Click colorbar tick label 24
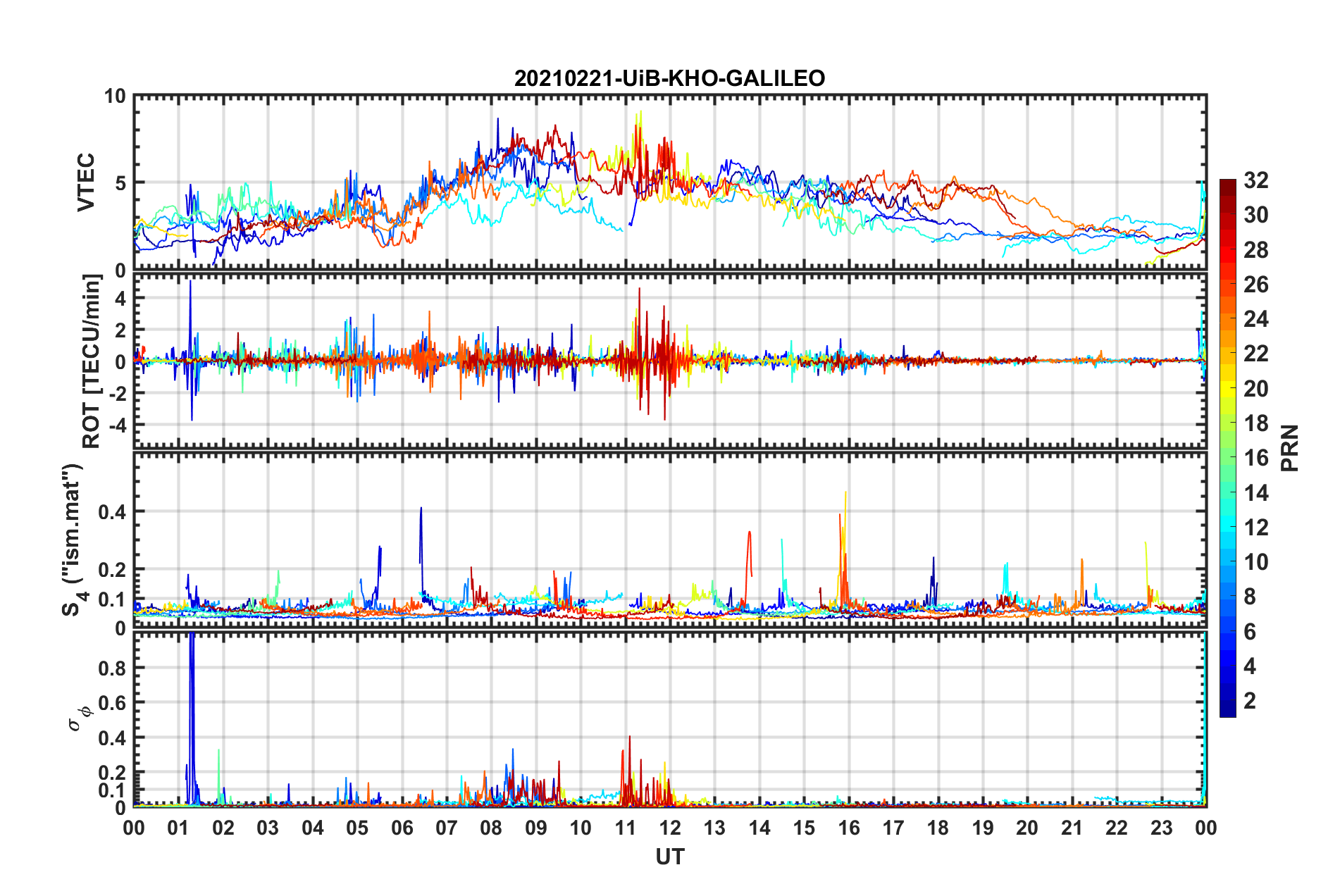The height and width of the screenshot is (896, 1340). point(1255,319)
